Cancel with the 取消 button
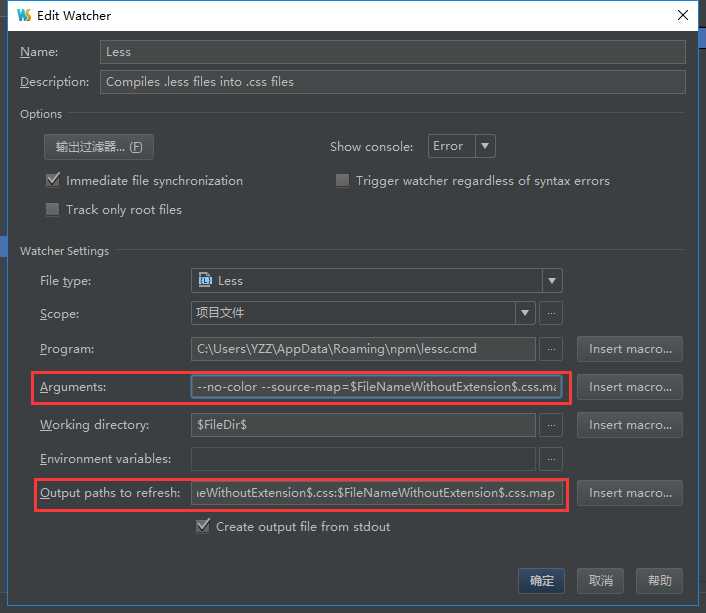706x613 pixels. click(x=600, y=581)
